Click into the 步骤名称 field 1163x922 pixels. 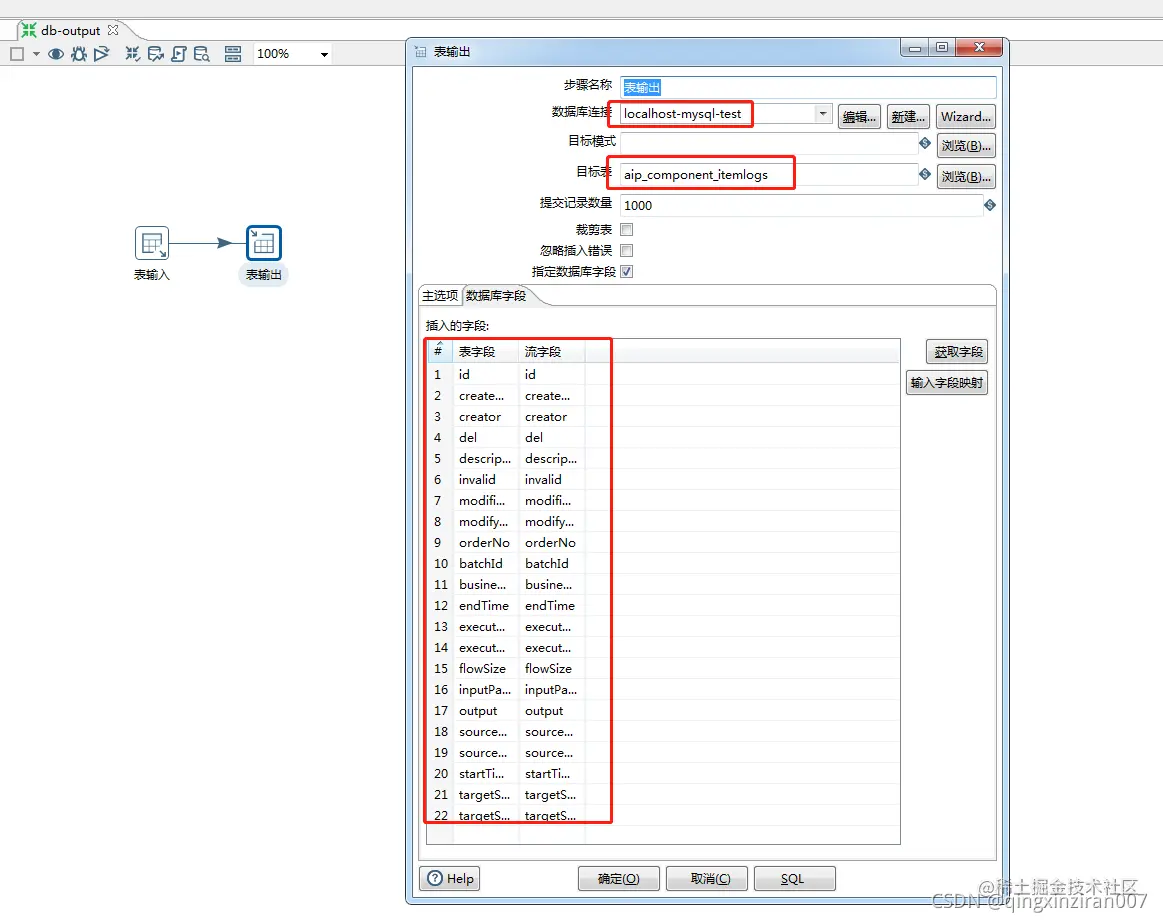pos(808,88)
